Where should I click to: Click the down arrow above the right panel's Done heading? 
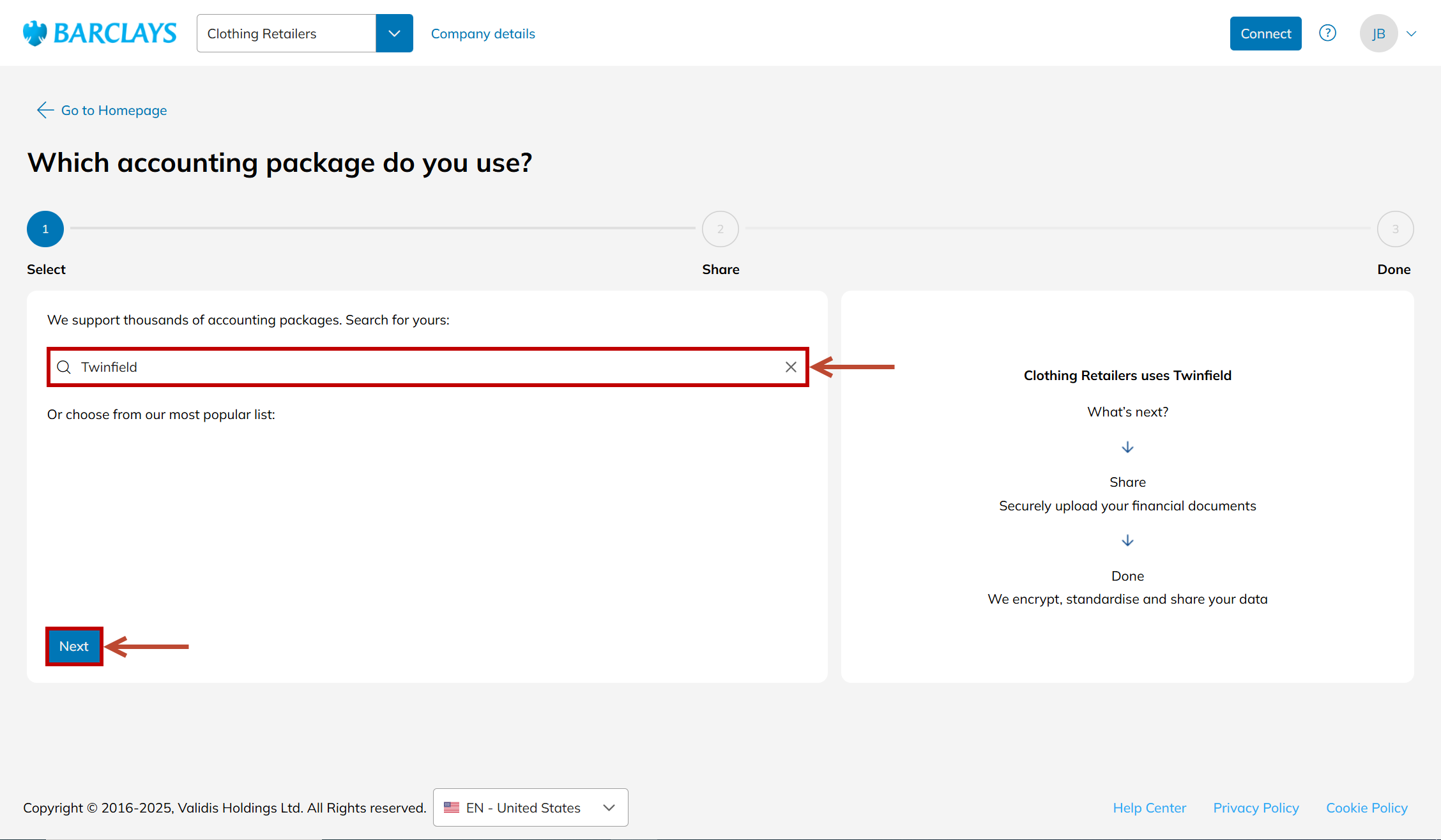(x=1127, y=540)
